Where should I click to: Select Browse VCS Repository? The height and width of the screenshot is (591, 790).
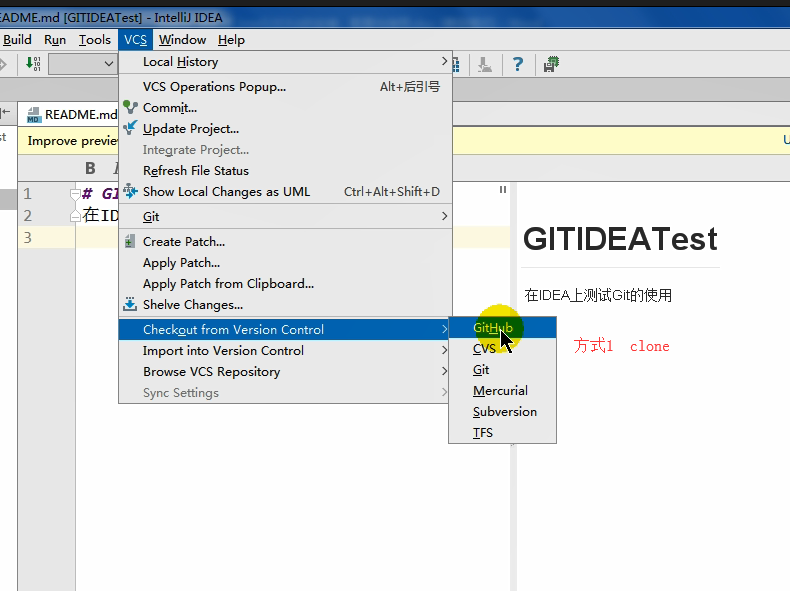[285, 371]
